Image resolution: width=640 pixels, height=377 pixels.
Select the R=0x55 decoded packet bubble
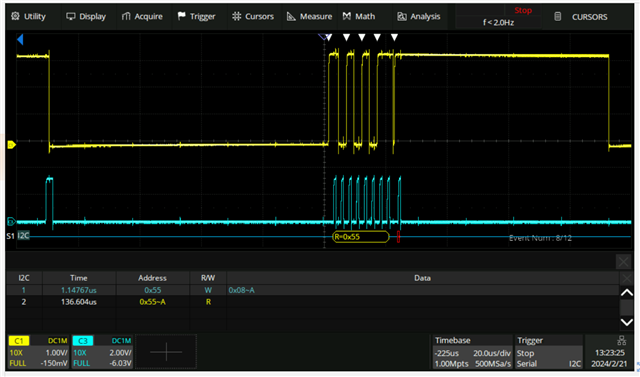coord(361,237)
